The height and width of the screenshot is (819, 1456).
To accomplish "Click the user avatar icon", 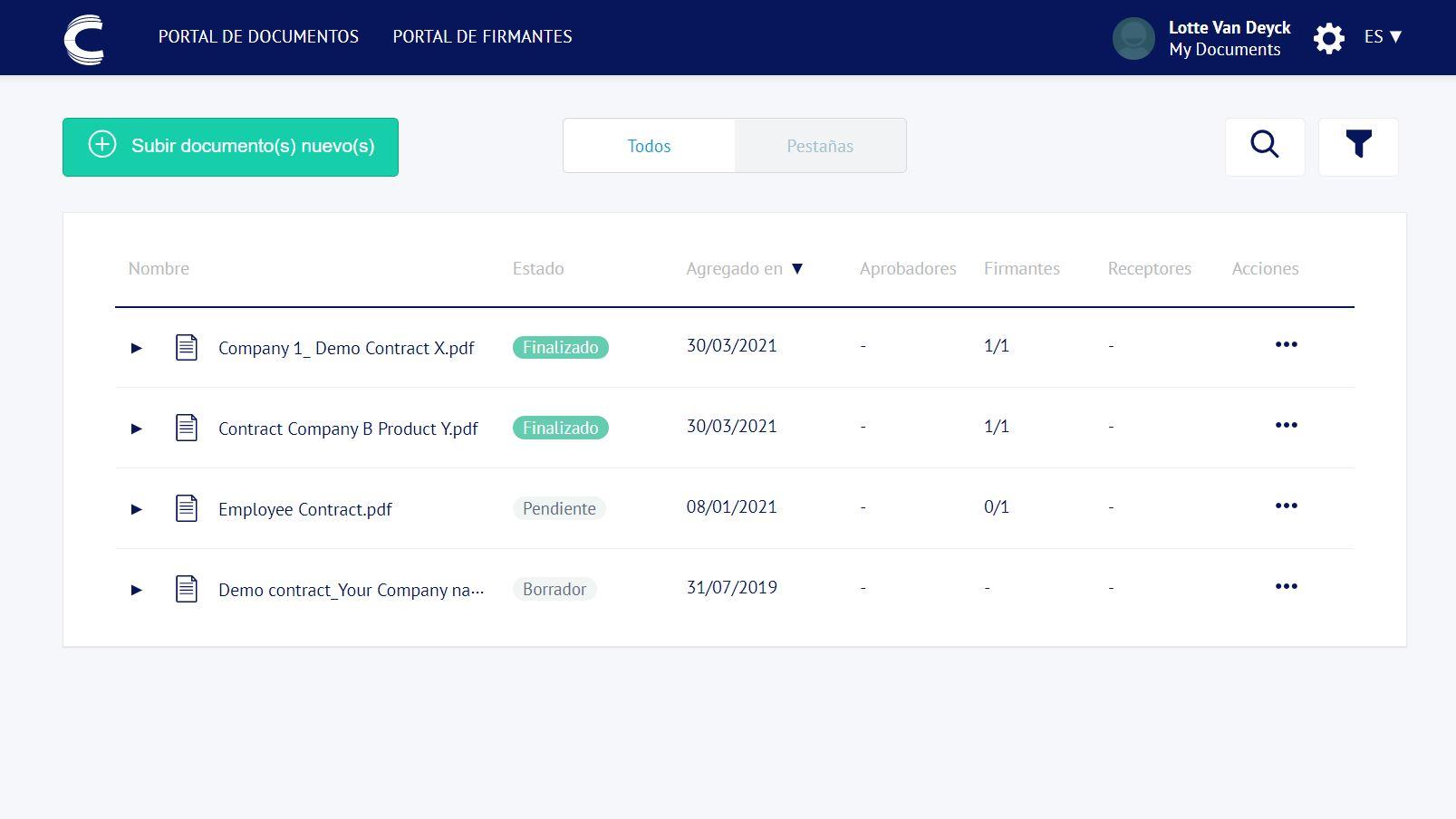I will click(x=1133, y=38).
